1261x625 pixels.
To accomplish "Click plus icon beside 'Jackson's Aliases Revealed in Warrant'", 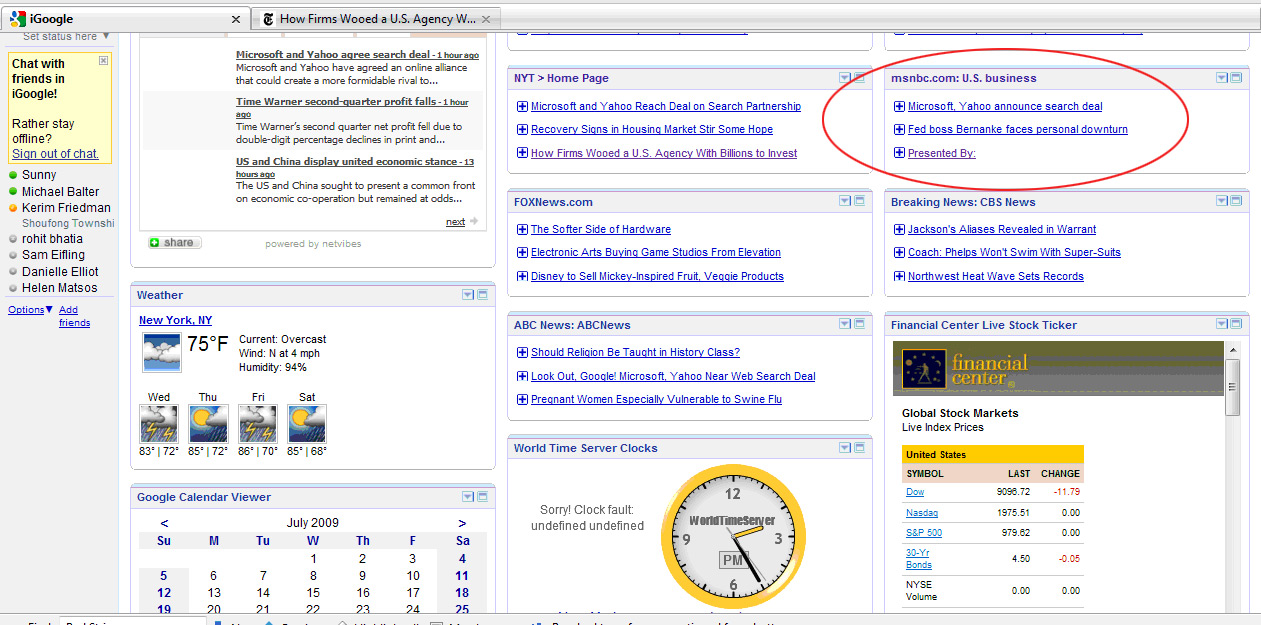I will pyautogui.click(x=899, y=230).
